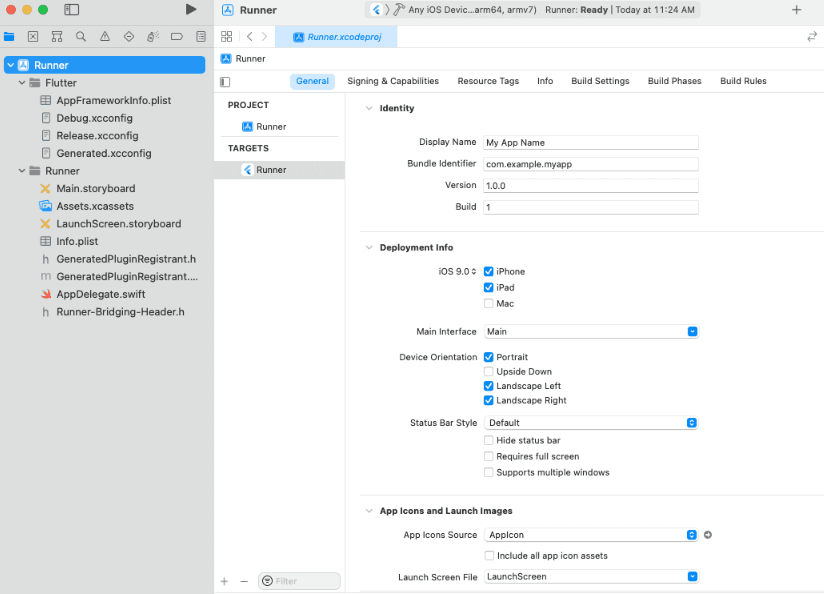This screenshot has height=594, width=824.
Task: Enable Include all app icon assets
Action: [x=489, y=556]
